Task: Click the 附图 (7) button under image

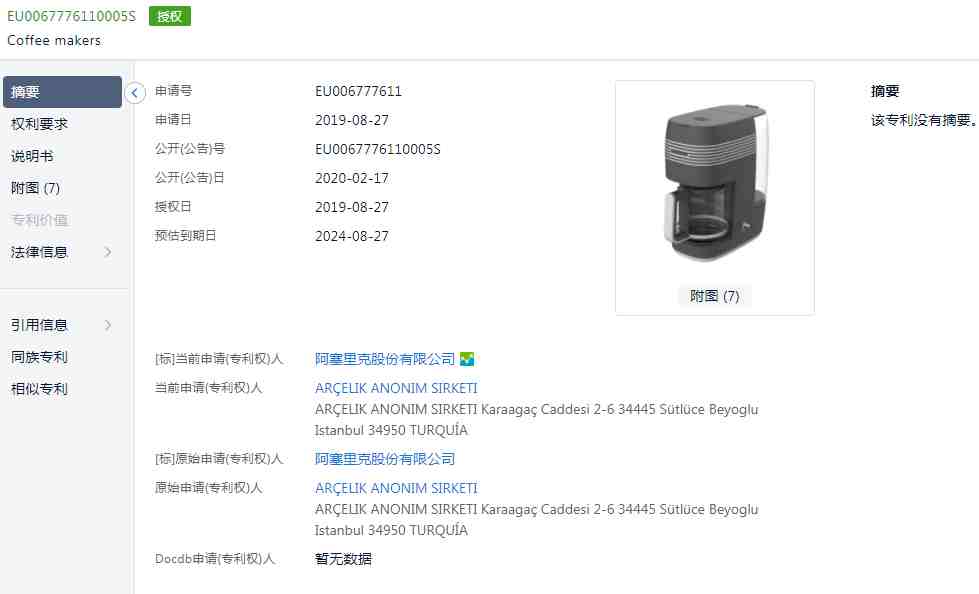Action: (x=715, y=296)
